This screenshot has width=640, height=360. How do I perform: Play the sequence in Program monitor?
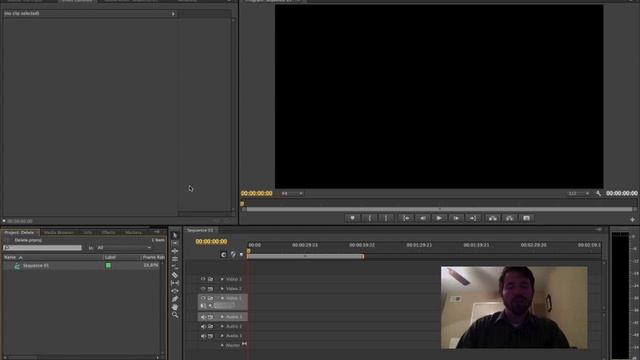(439, 218)
